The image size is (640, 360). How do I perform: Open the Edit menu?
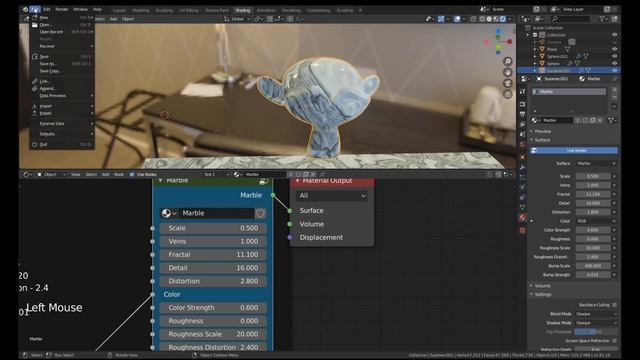click(x=47, y=9)
